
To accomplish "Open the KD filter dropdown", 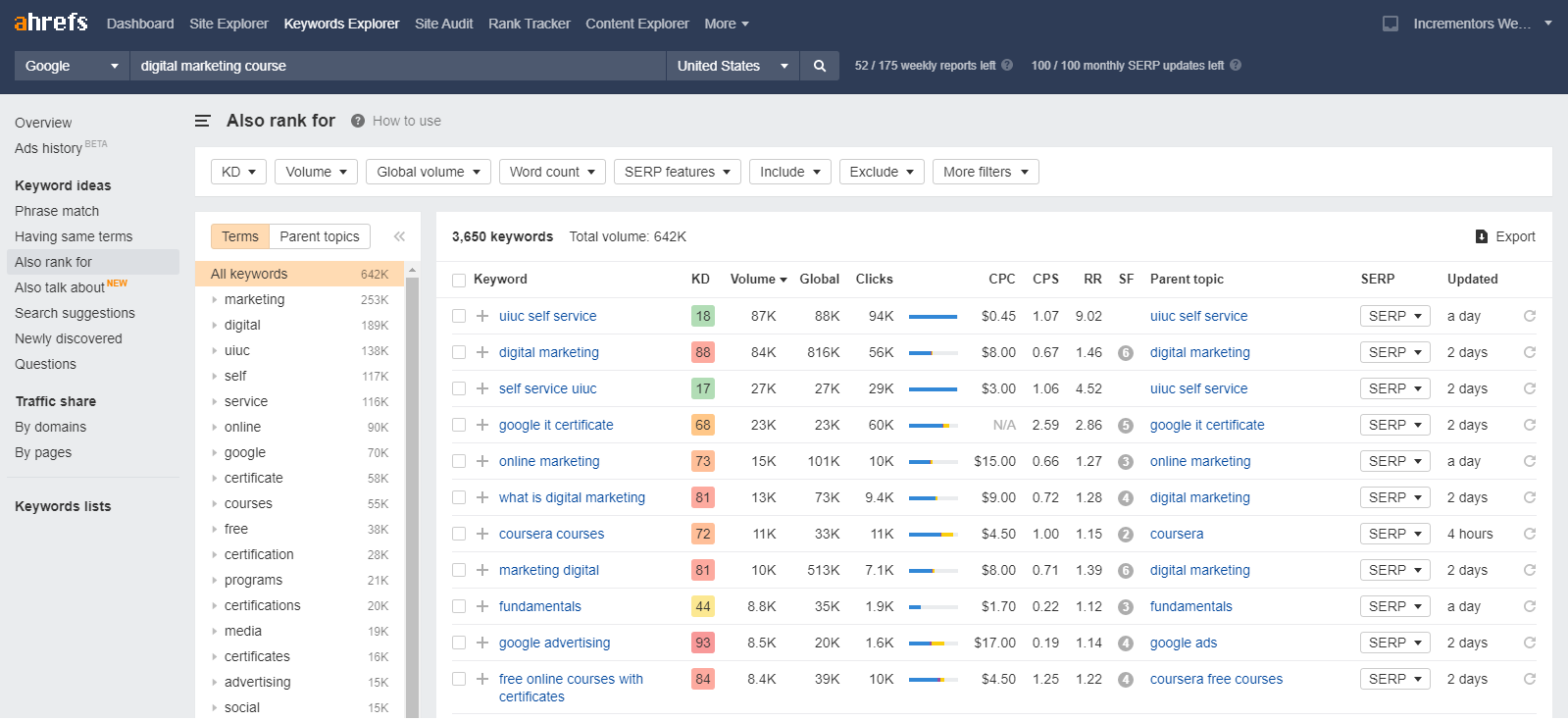I will pos(238,172).
